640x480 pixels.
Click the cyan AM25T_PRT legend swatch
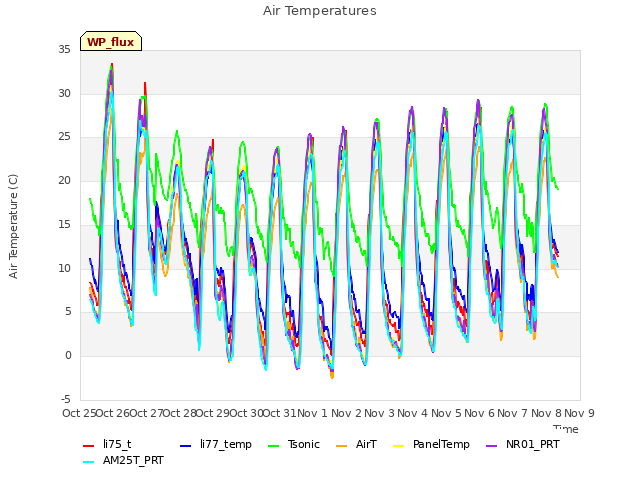[x=89, y=462]
